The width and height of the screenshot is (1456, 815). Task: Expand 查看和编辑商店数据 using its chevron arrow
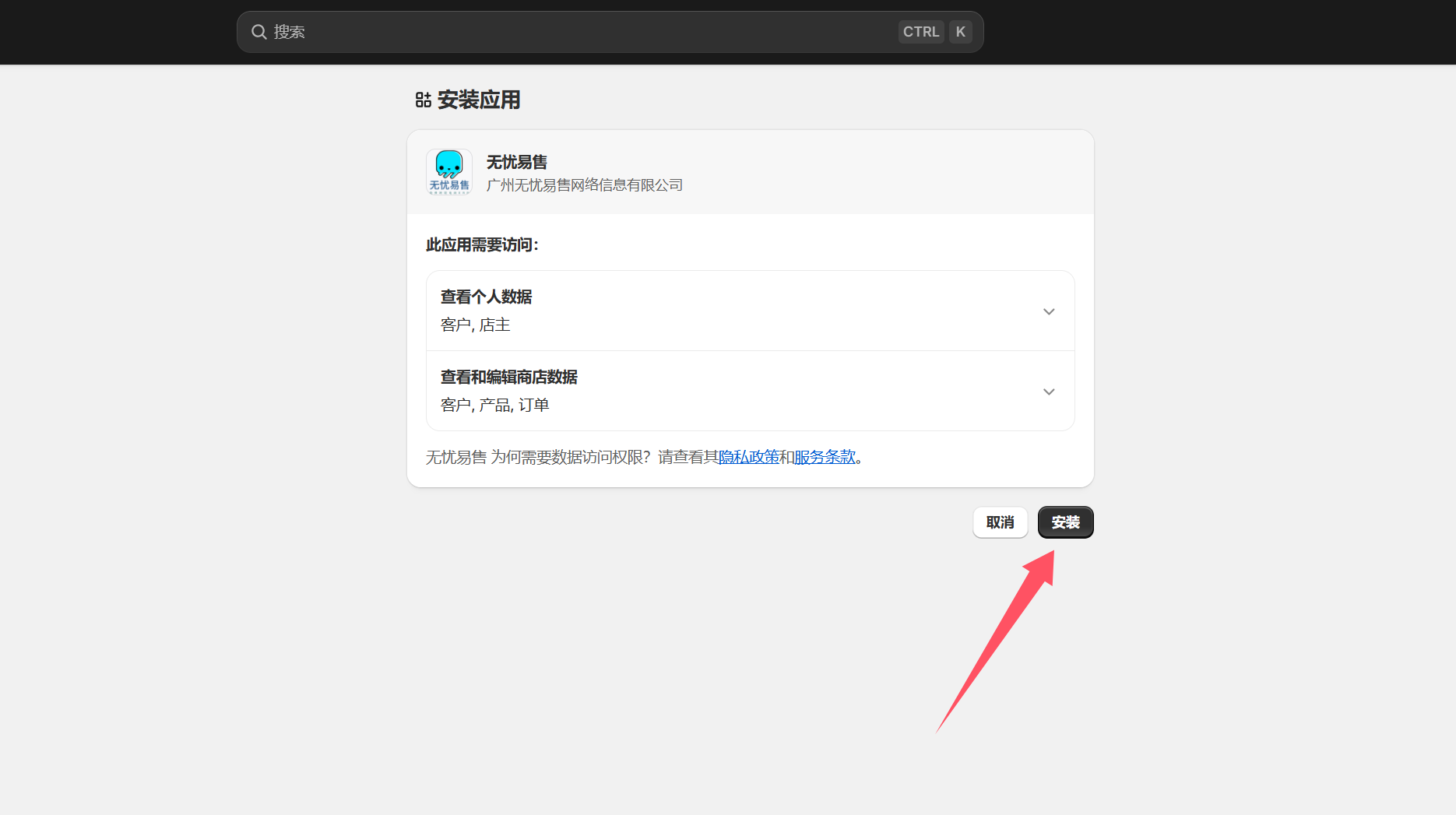pos(1049,392)
